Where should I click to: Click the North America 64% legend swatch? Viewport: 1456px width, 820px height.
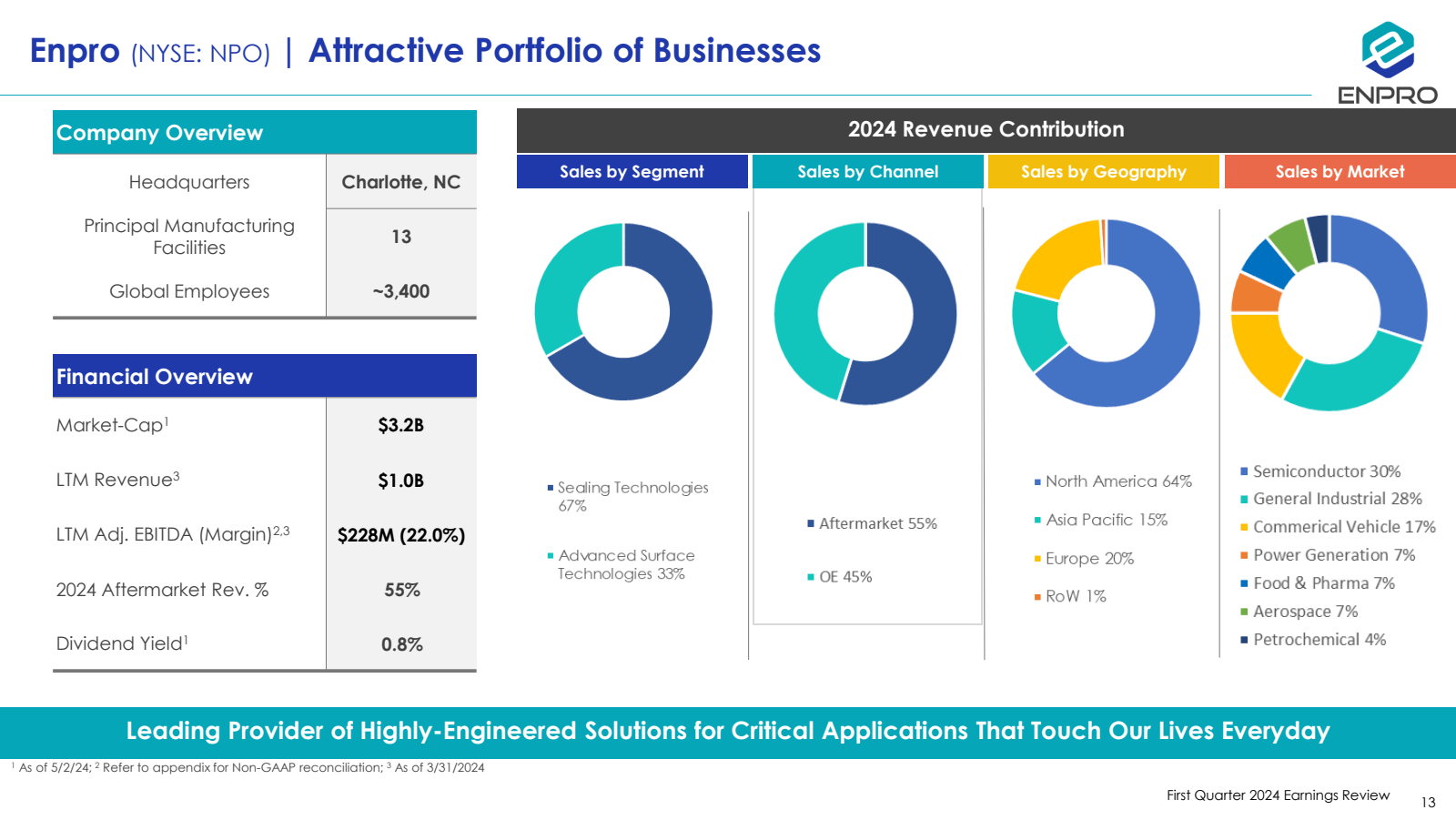(x=1037, y=481)
